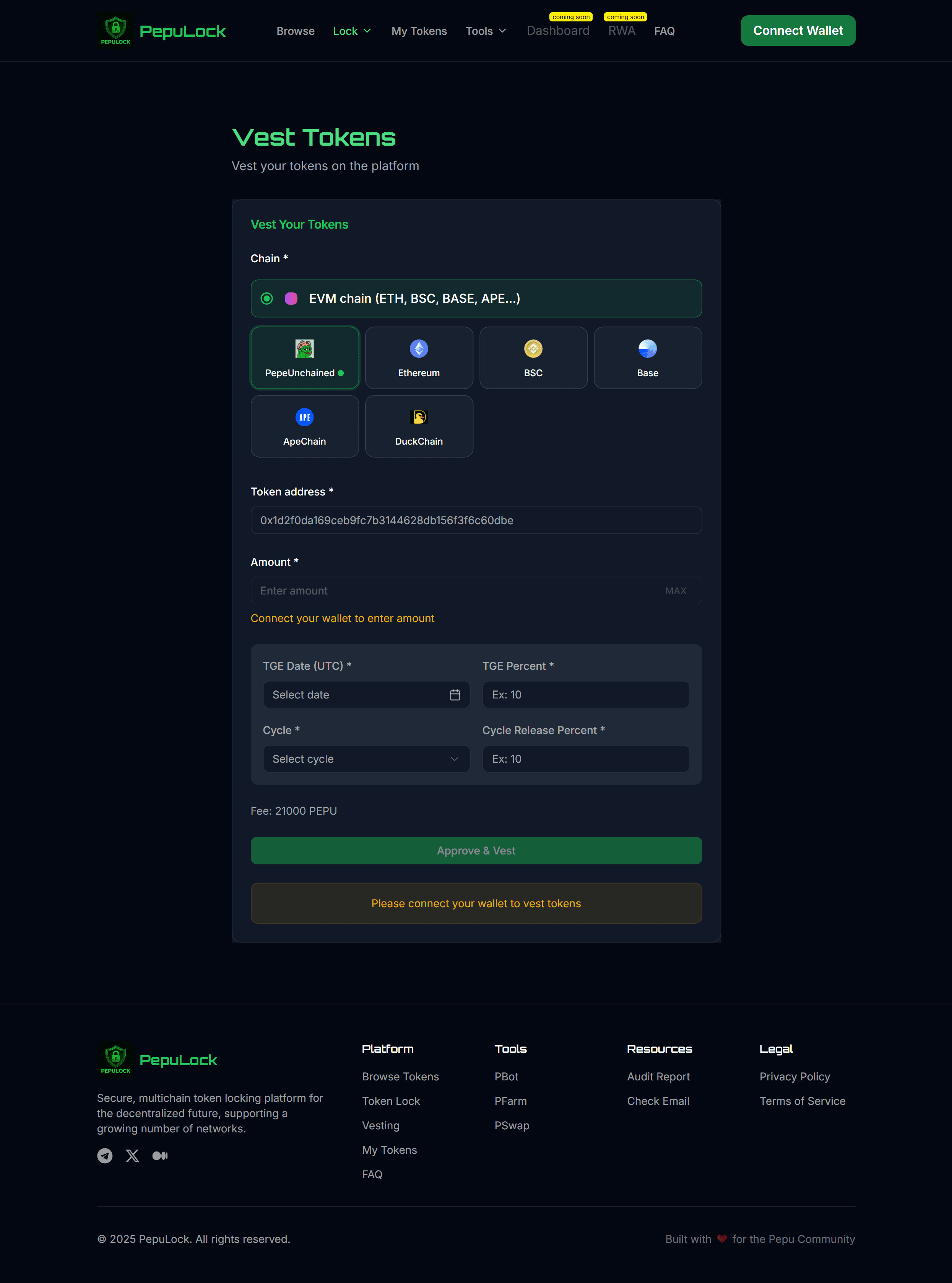Screen dimensions: 952x1283
Task: Open PepuLock's Telegram from the footer
Action: coord(104,1156)
